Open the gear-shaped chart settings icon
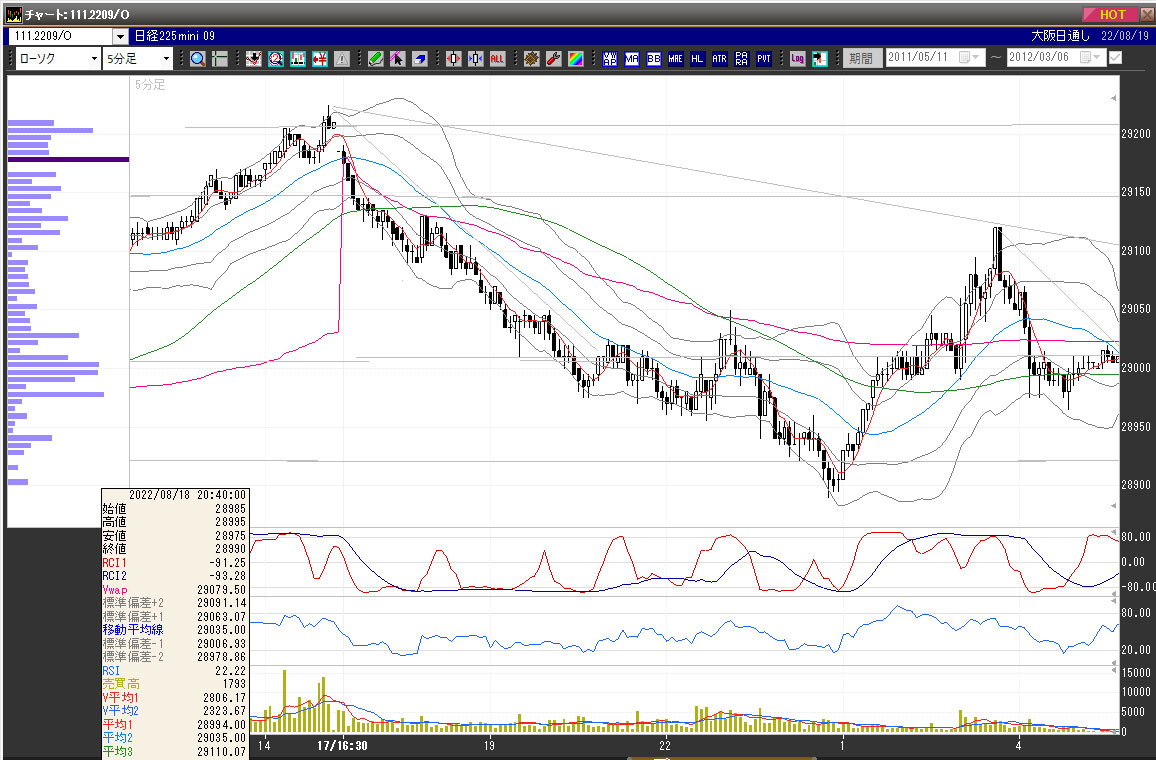 532,59
